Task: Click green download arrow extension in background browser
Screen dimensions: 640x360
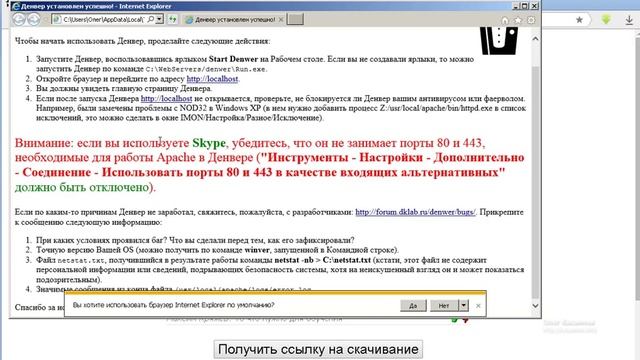Action: coord(606,19)
